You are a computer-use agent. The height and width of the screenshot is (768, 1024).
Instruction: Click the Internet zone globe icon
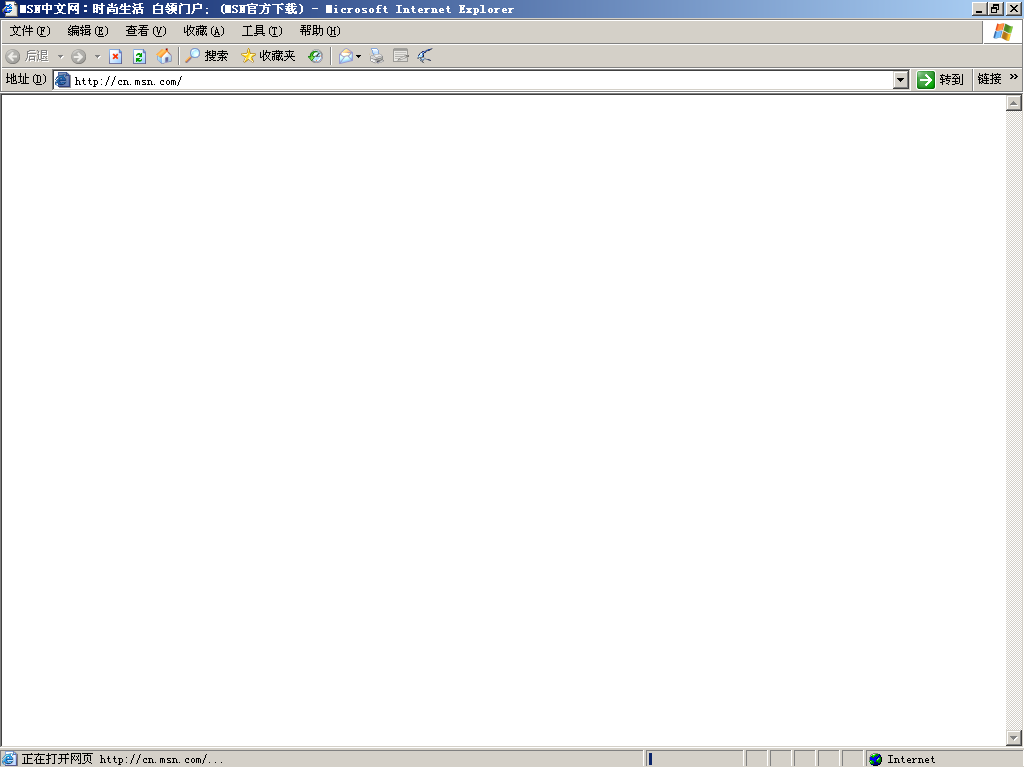[876, 759]
